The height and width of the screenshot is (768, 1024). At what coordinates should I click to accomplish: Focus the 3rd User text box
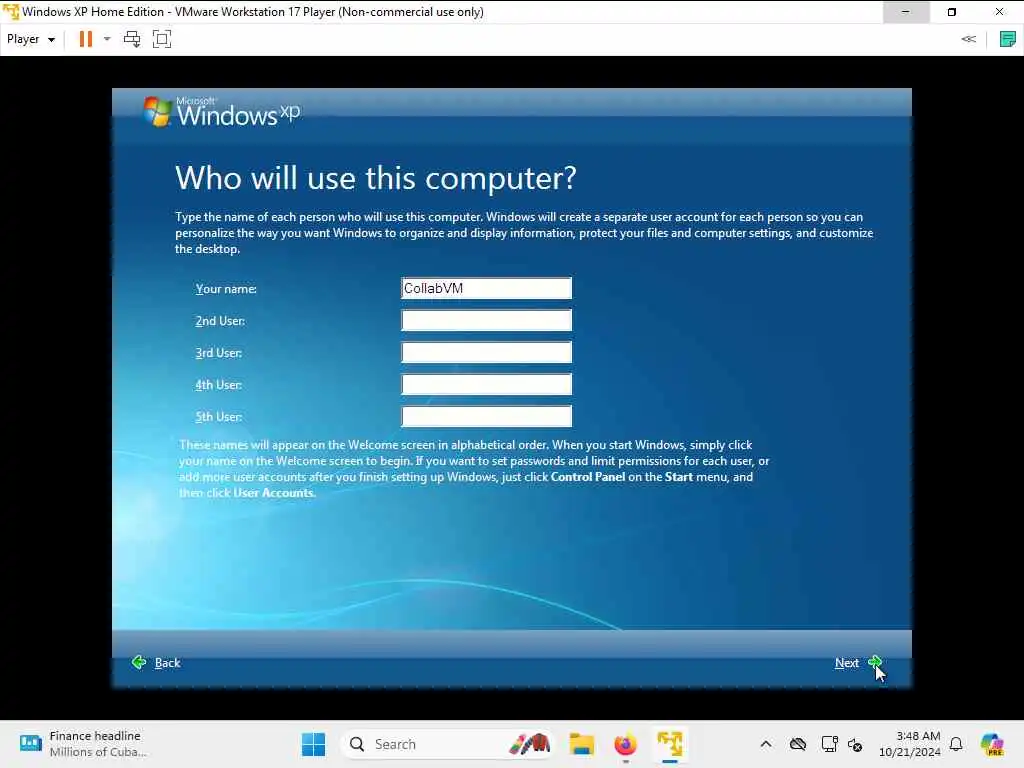tap(487, 352)
